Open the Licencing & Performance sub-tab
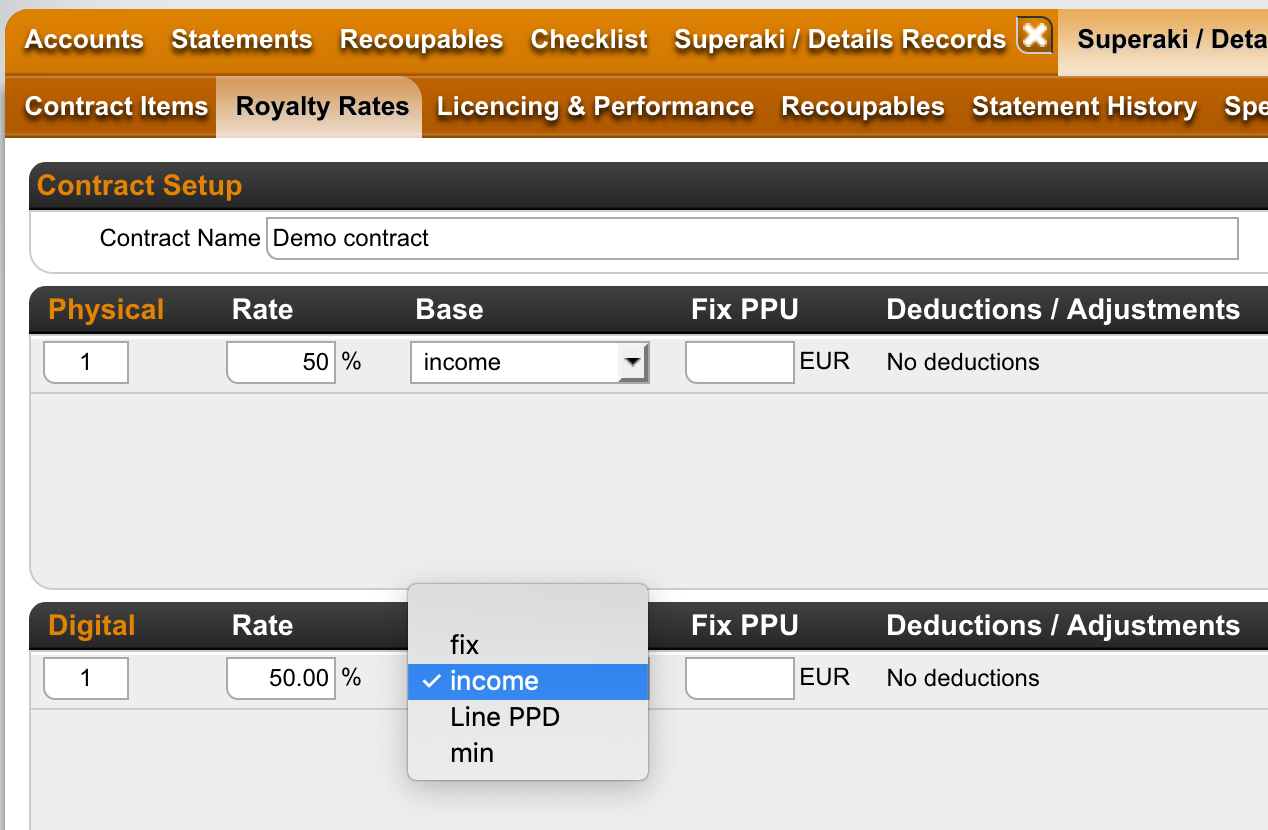1268x830 pixels. [x=596, y=106]
